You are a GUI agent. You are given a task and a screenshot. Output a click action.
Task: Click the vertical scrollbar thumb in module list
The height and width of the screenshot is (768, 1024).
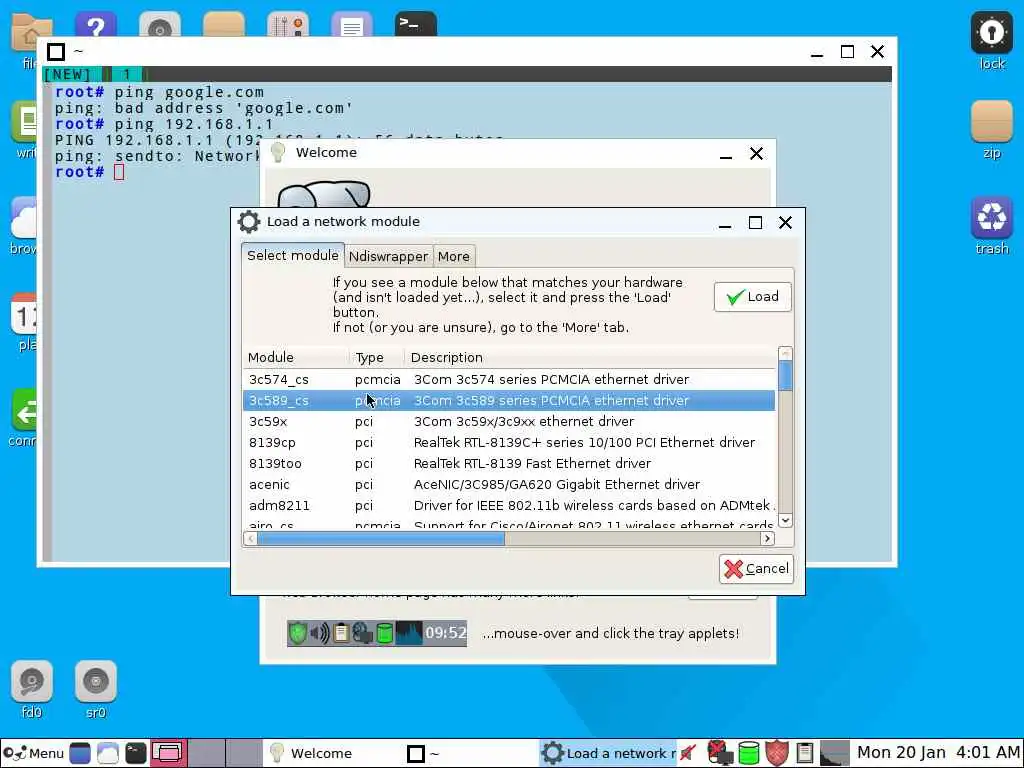[786, 376]
